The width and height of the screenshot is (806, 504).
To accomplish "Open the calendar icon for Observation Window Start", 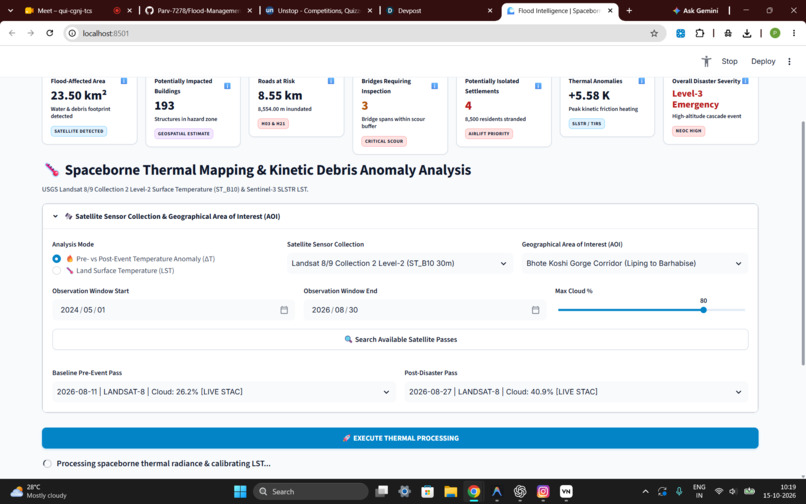I will (x=284, y=310).
